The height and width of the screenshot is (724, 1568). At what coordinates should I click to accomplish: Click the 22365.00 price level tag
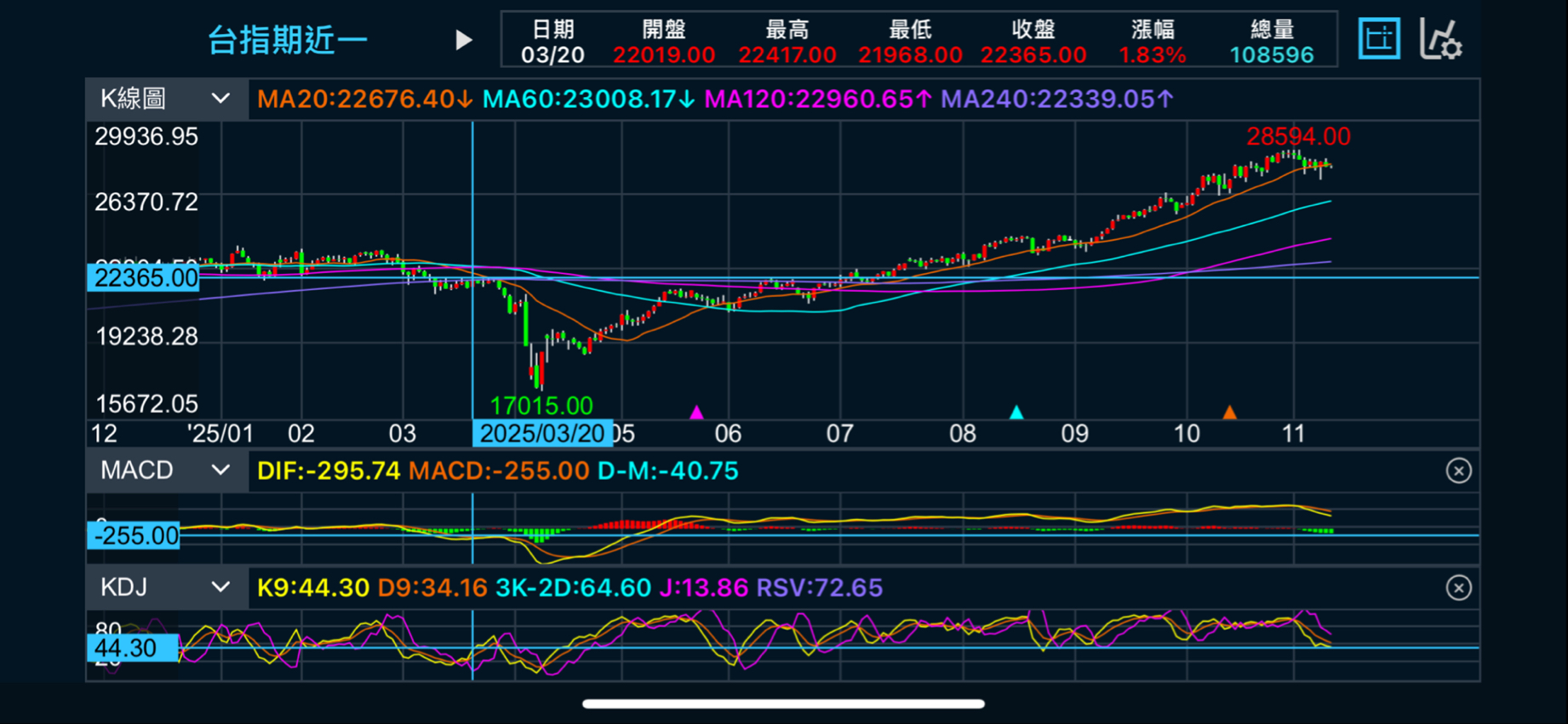(x=144, y=278)
